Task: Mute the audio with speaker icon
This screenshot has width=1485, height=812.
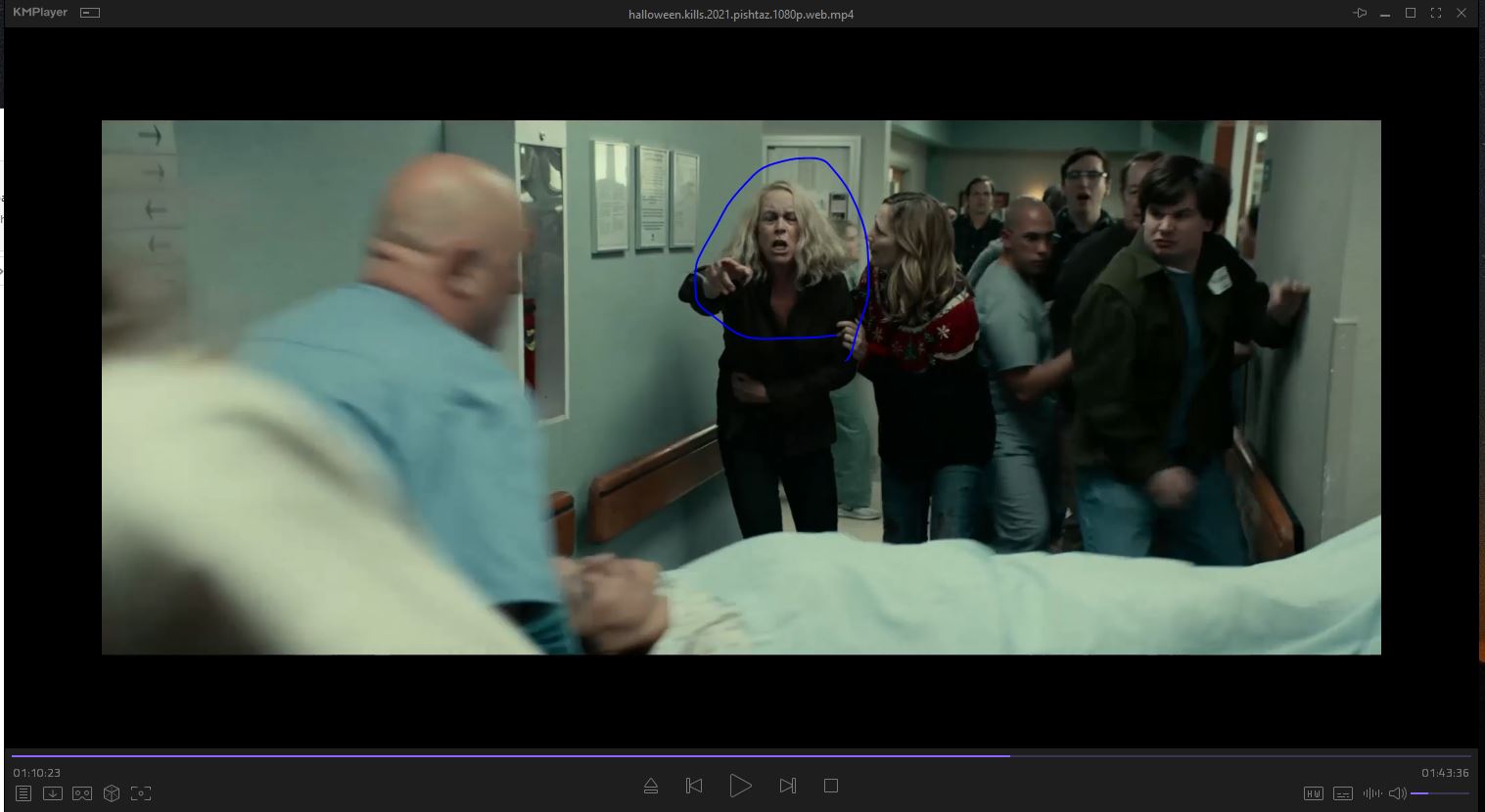Action: point(1397,793)
